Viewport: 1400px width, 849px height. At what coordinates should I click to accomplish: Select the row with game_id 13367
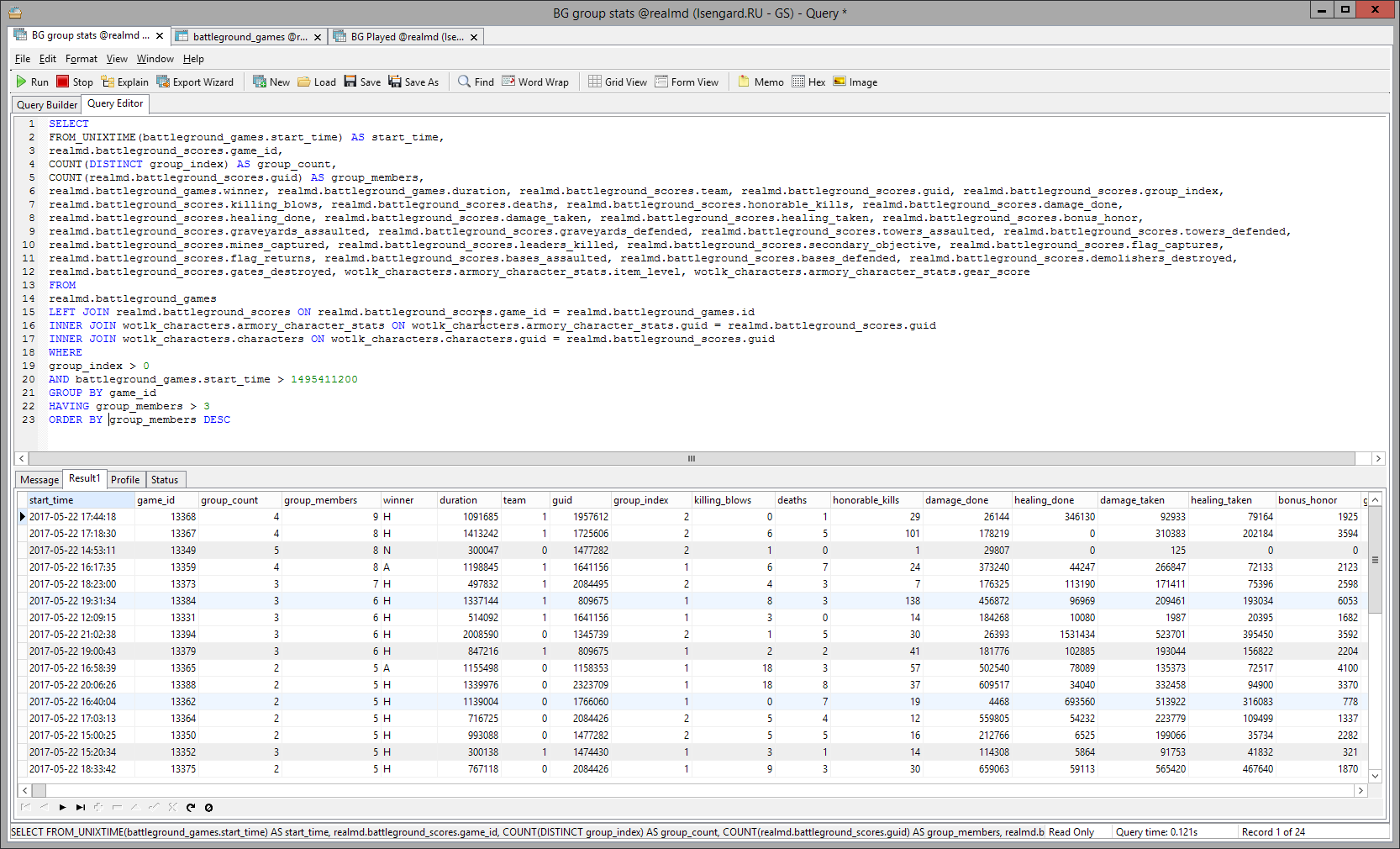click(693, 534)
